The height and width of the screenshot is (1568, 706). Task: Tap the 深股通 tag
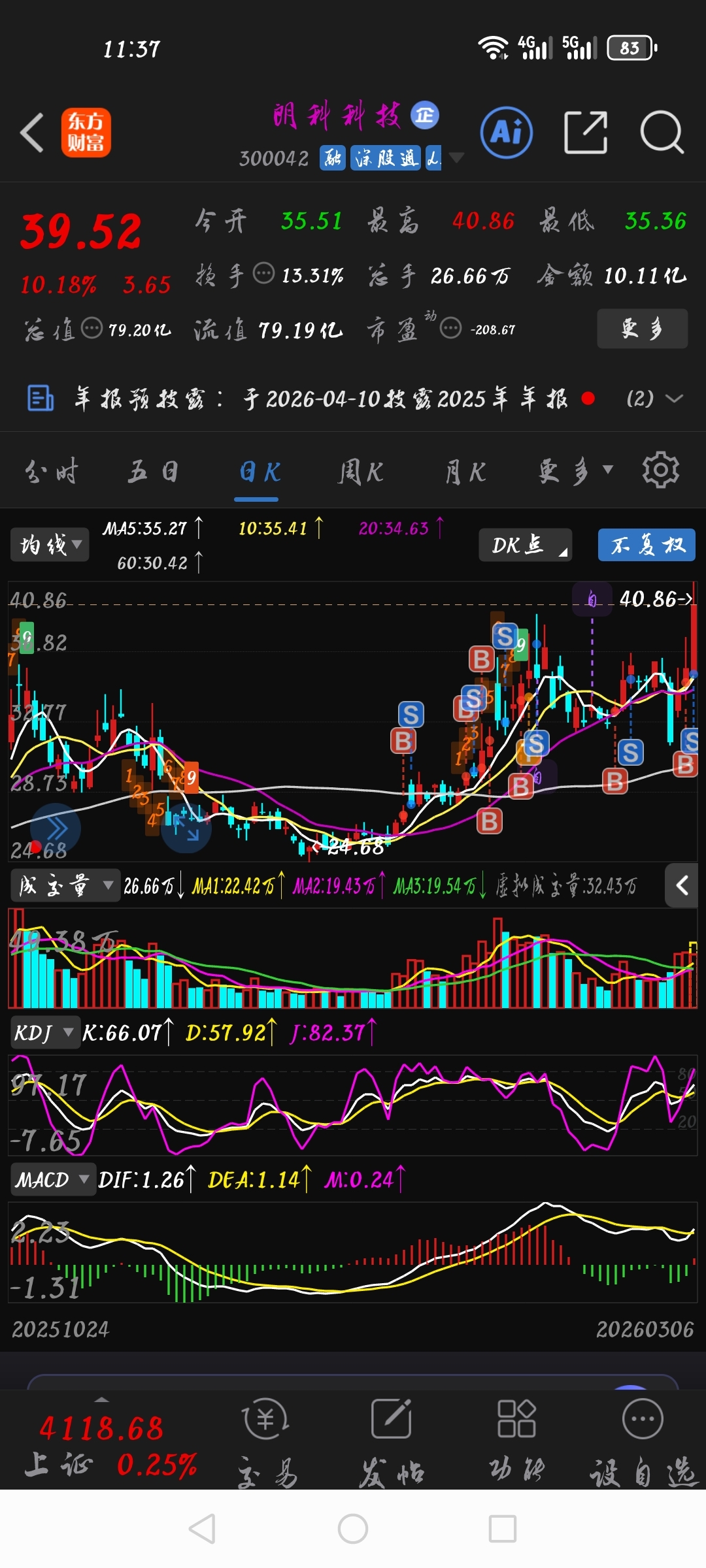pyautogui.click(x=386, y=157)
